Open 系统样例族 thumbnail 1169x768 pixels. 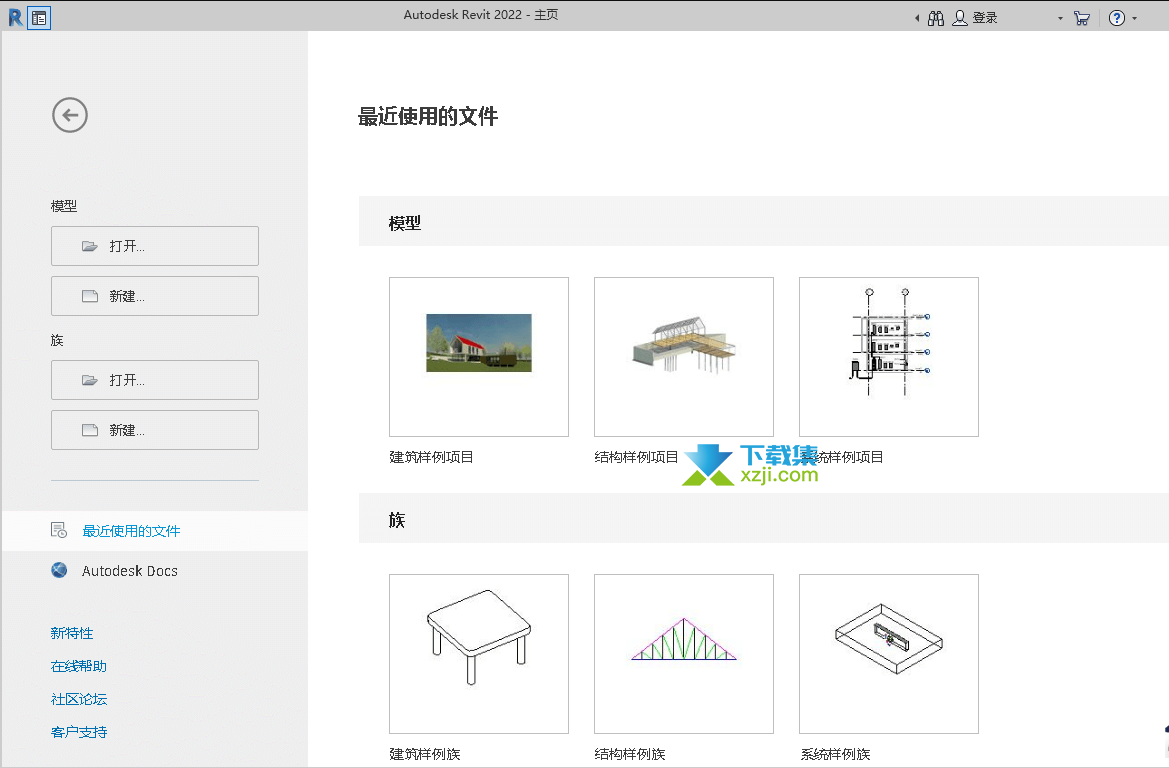889,654
